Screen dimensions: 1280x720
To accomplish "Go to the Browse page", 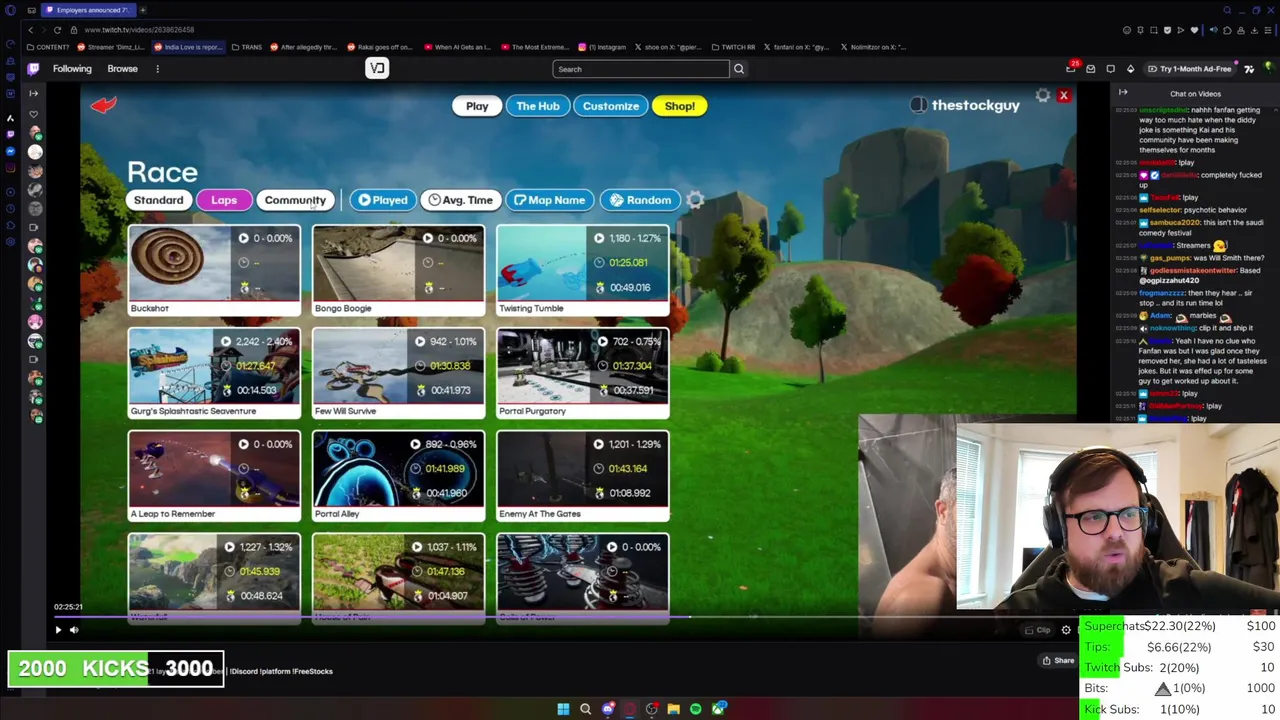I will click(x=122, y=69).
